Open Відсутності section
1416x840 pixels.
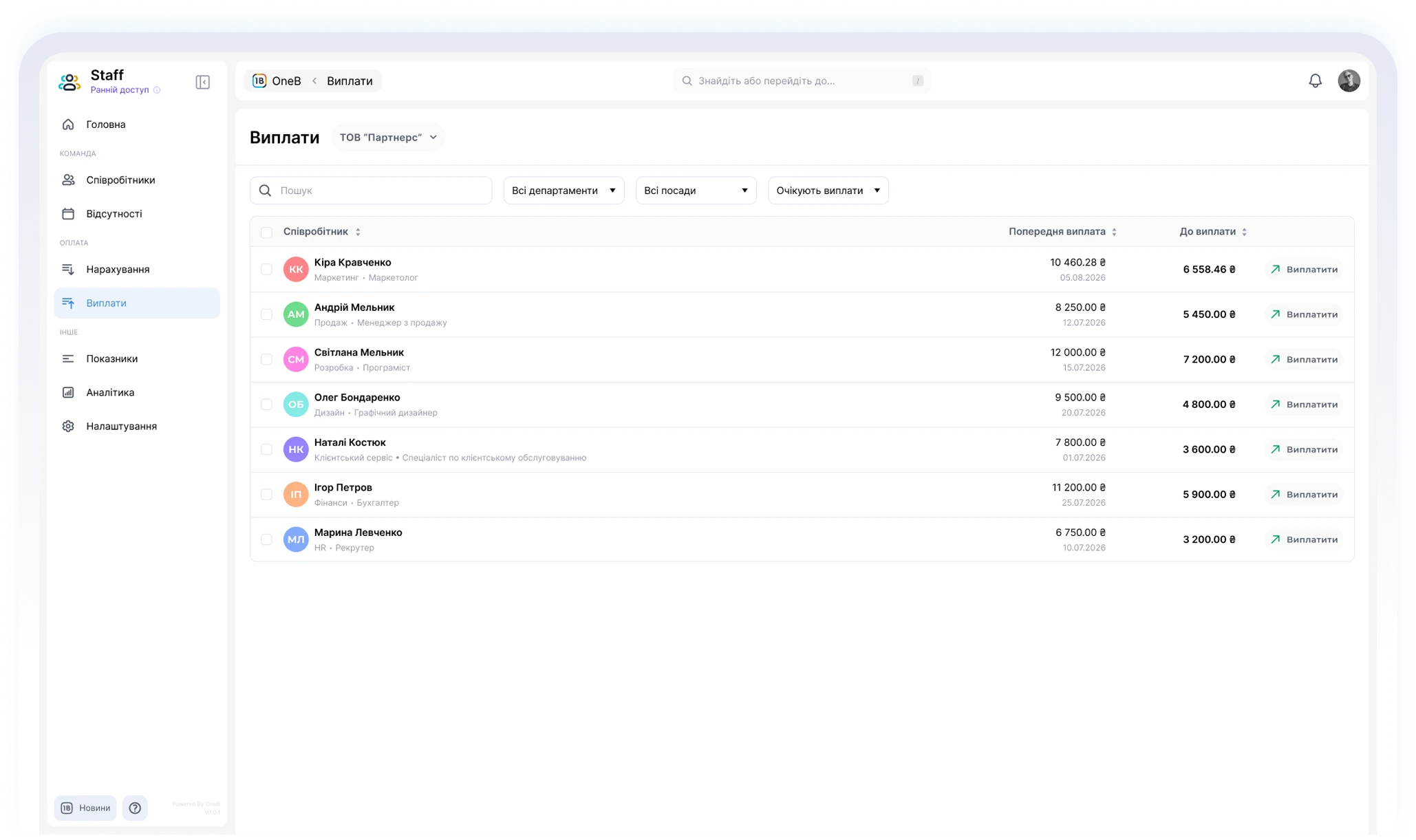pyautogui.click(x=137, y=214)
